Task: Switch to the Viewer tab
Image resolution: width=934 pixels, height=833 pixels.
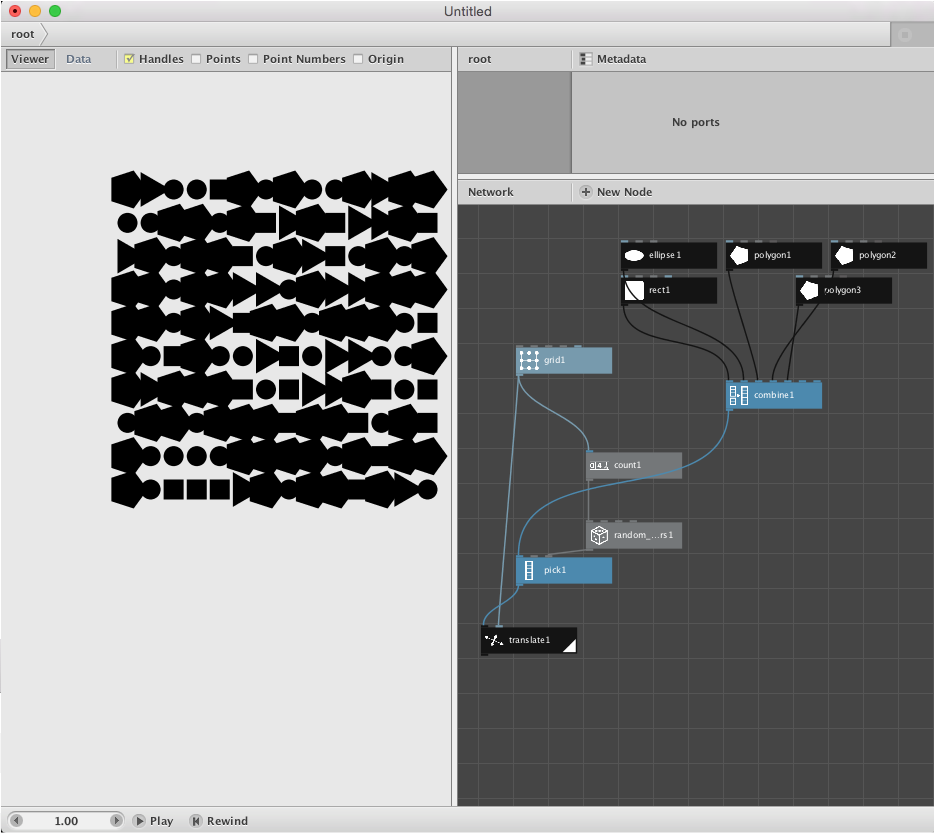Action: pyautogui.click(x=30, y=59)
